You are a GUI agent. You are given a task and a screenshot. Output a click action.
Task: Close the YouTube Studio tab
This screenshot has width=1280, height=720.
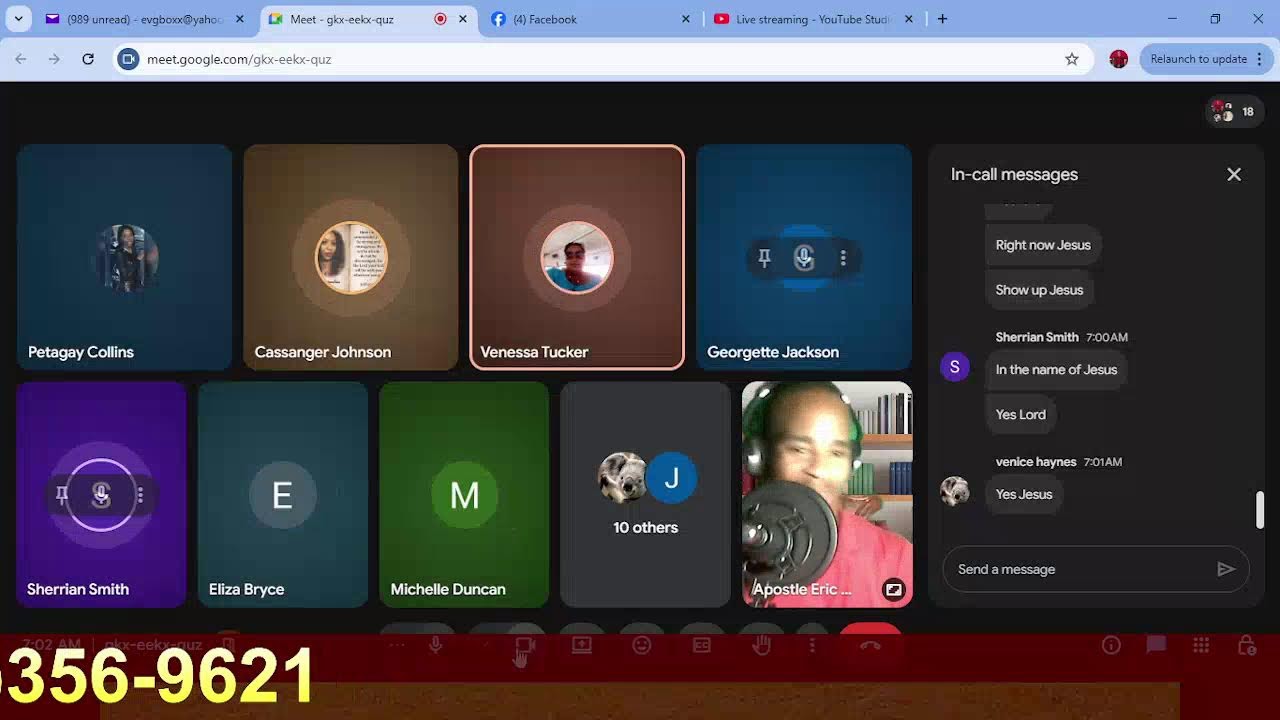[x=909, y=19]
